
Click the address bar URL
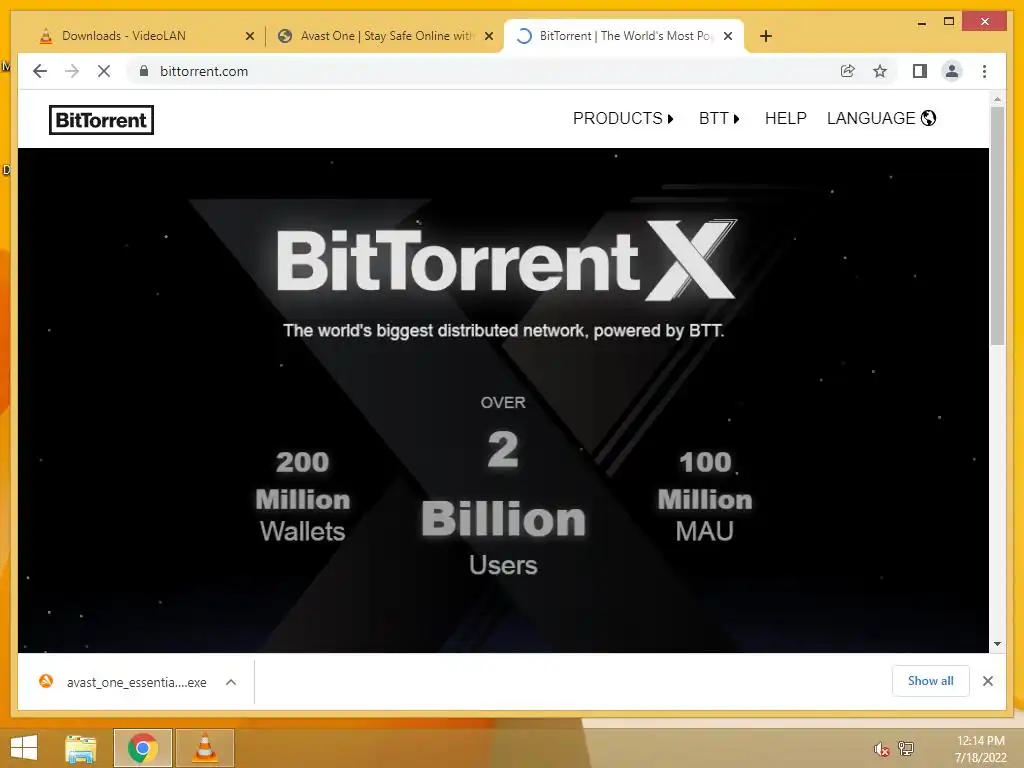(204, 71)
